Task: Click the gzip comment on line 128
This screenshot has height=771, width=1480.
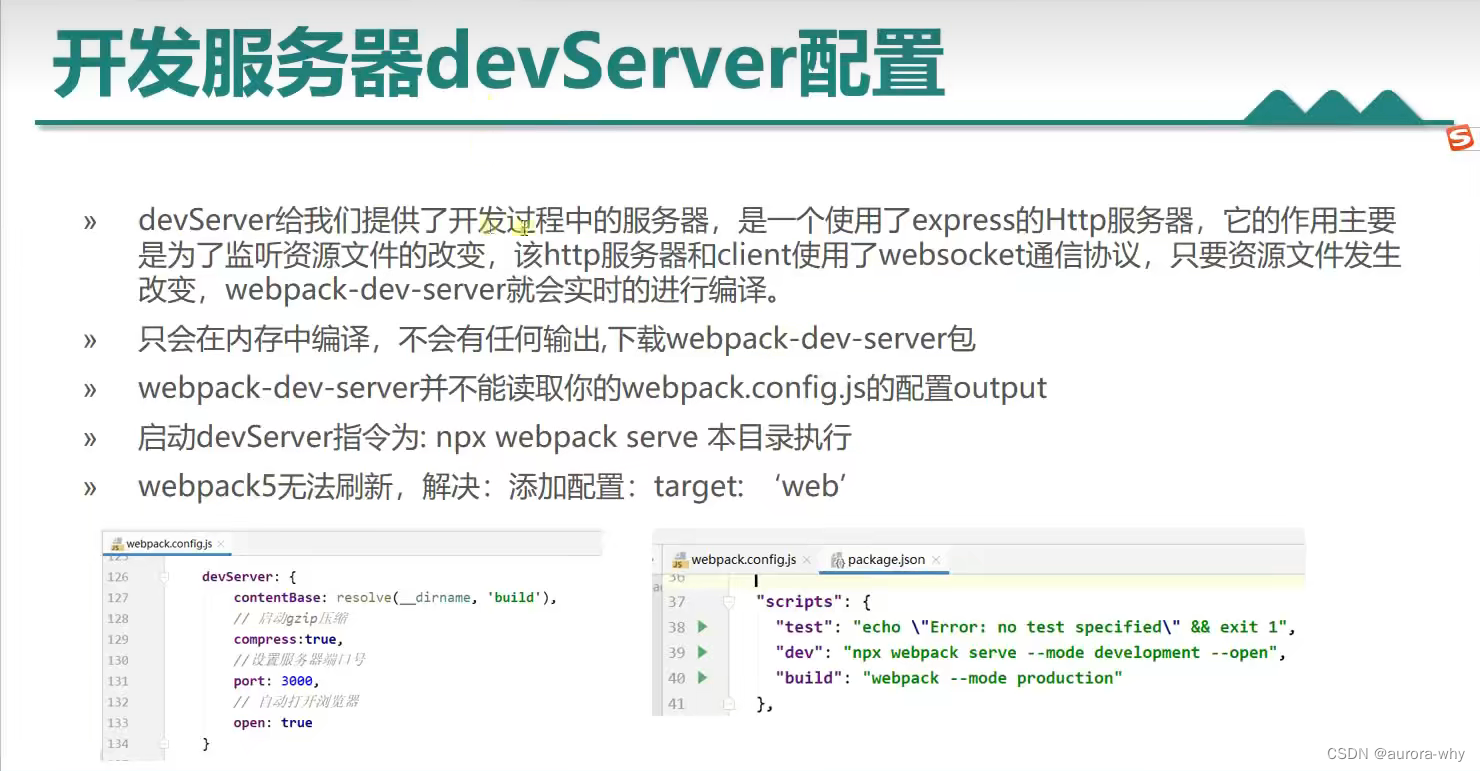Action: click(291, 619)
